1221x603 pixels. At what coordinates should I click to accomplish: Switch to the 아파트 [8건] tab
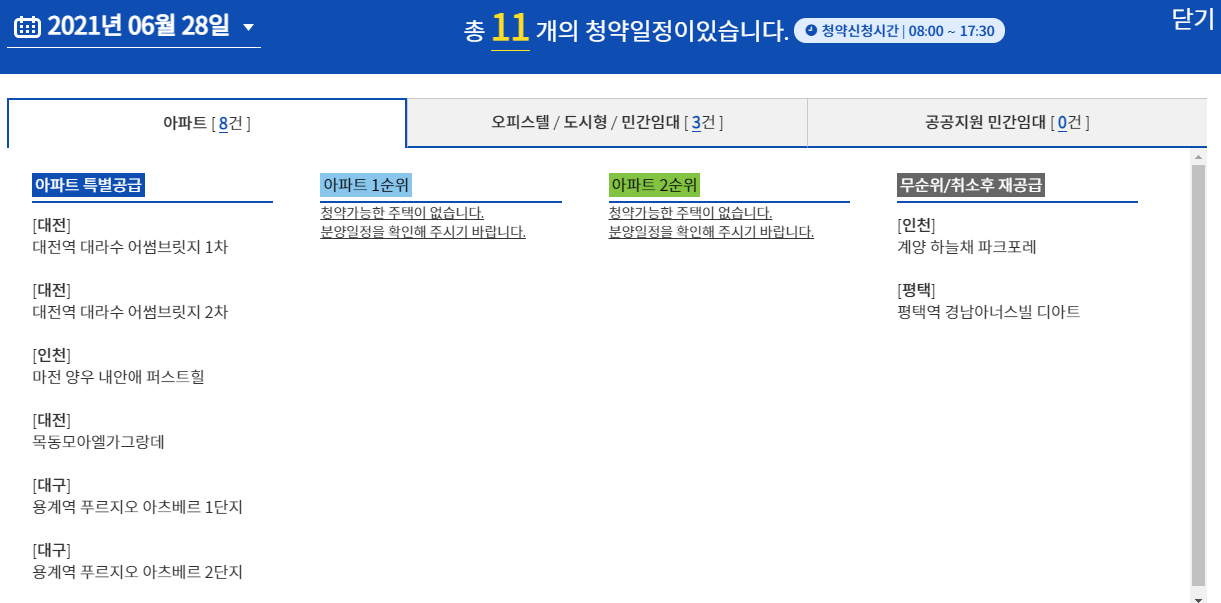coord(207,123)
